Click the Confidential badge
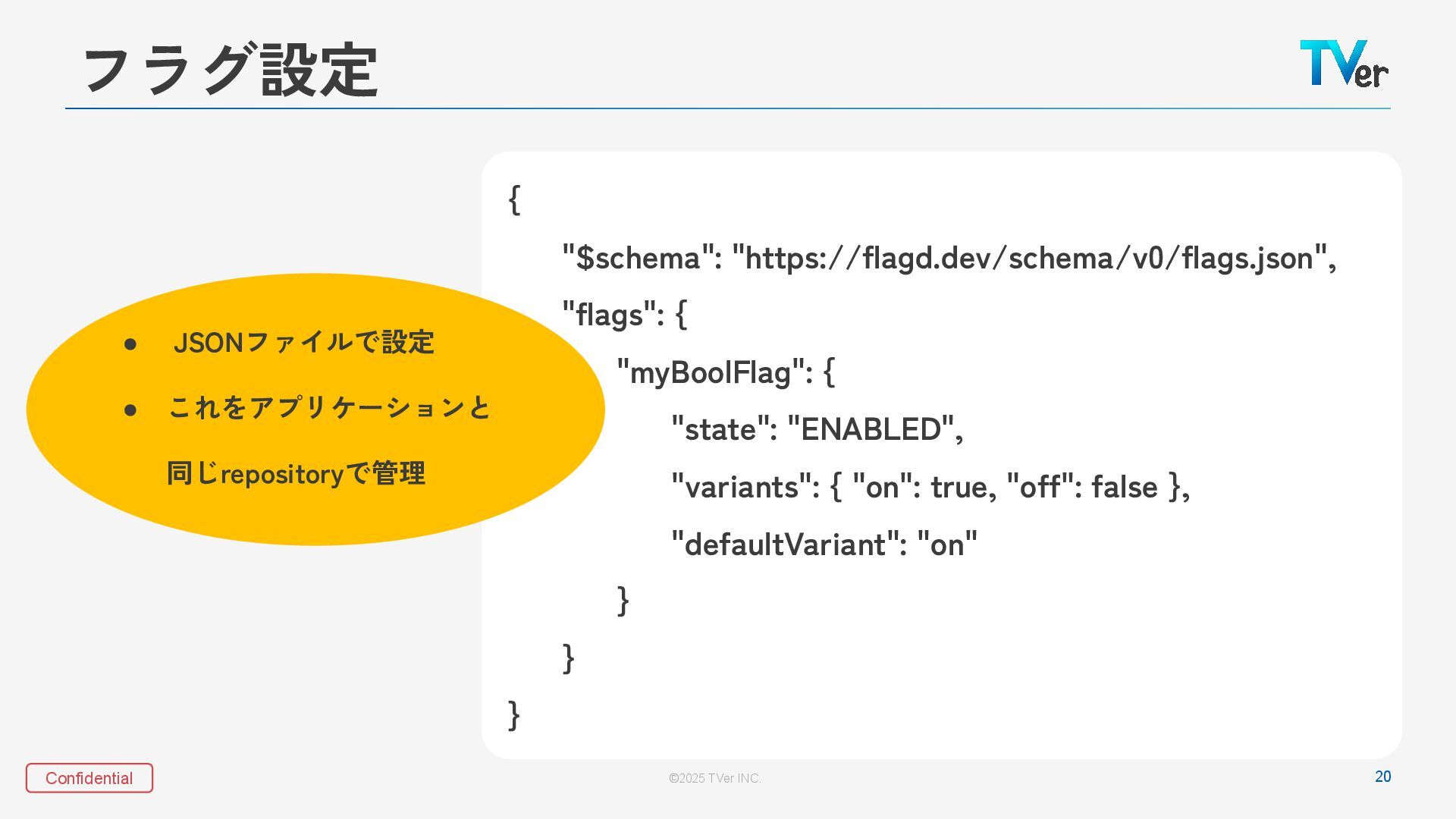The height and width of the screenshot is (819, 1456). [89, 778]
